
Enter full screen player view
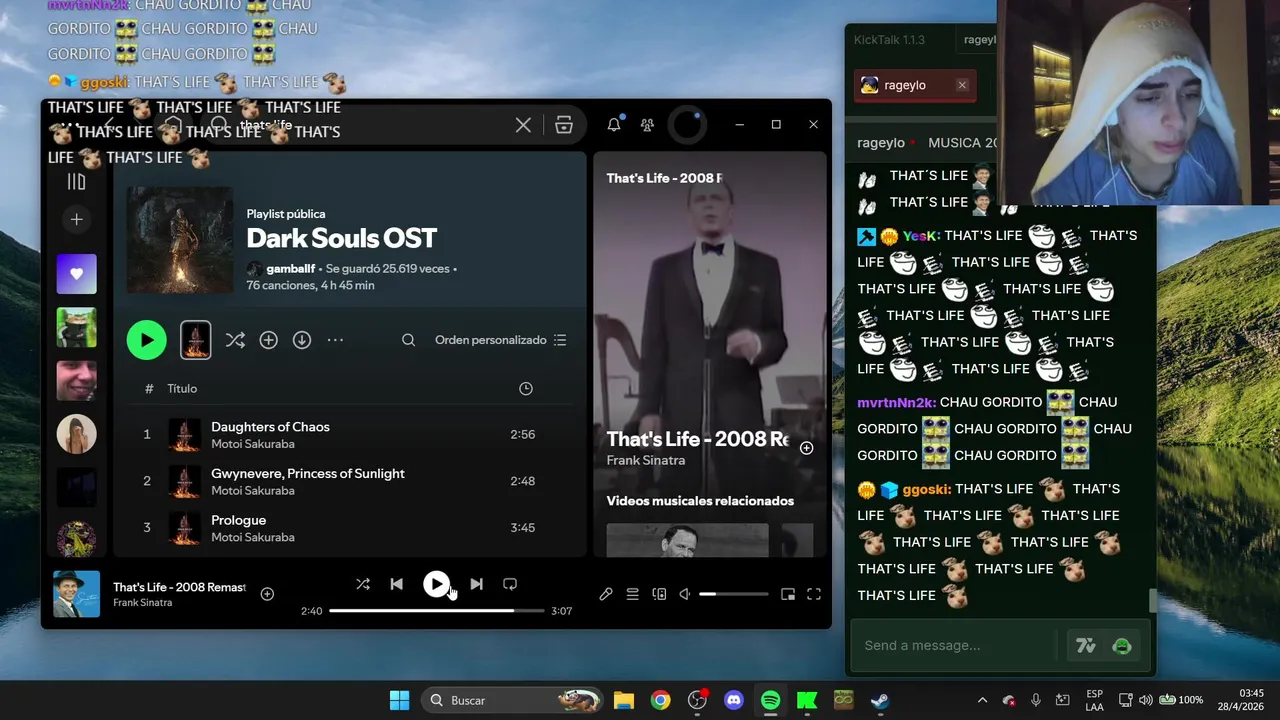coord(814,594)
